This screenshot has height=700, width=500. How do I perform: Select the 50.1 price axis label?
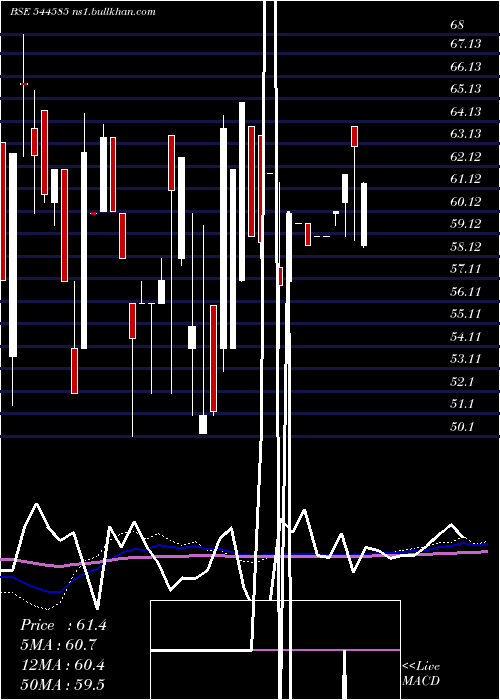pyautogui.click(x=462, y=427)
